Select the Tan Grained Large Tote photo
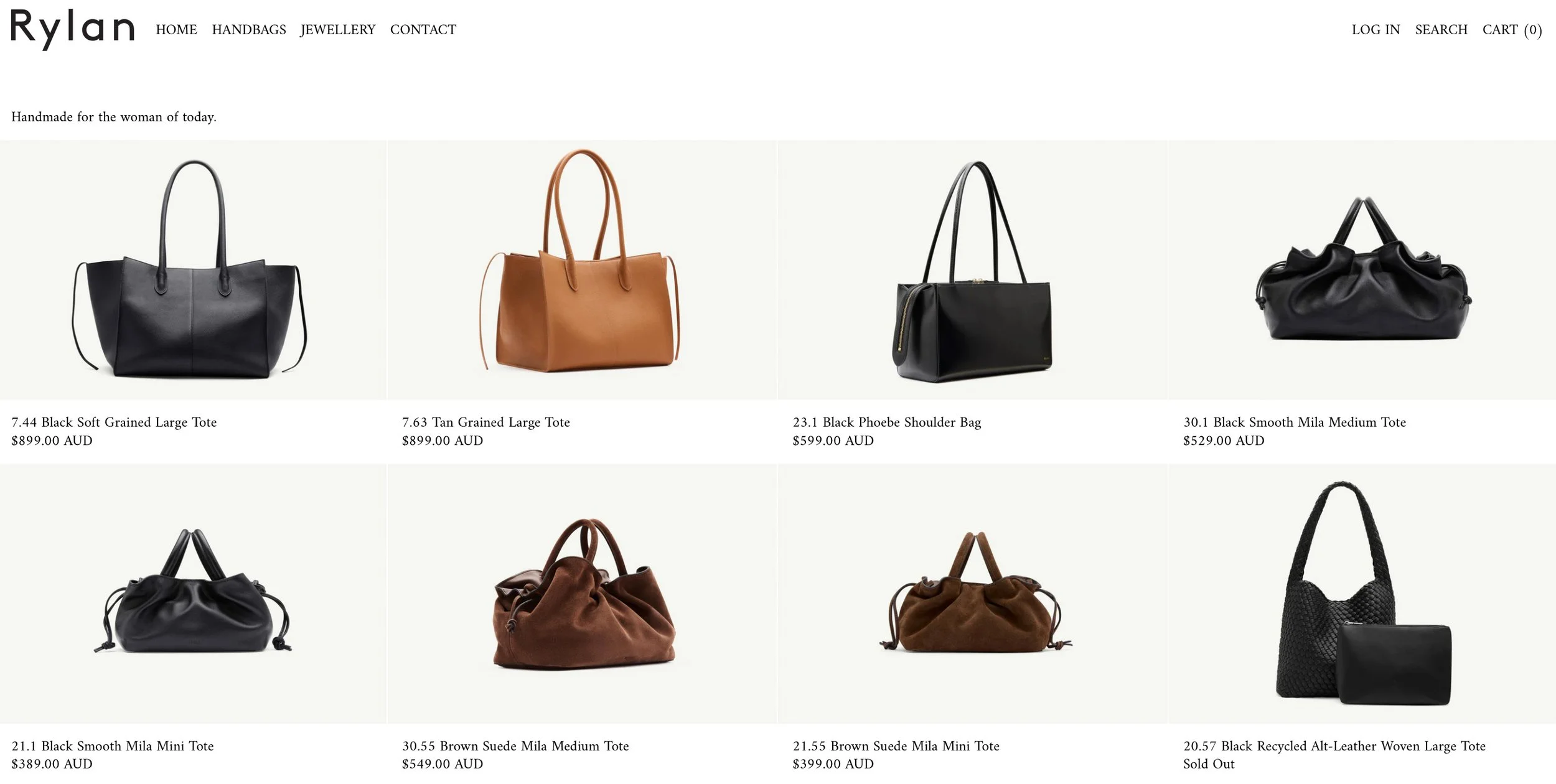Screen dimensions: 1556x784 (583, 270)
